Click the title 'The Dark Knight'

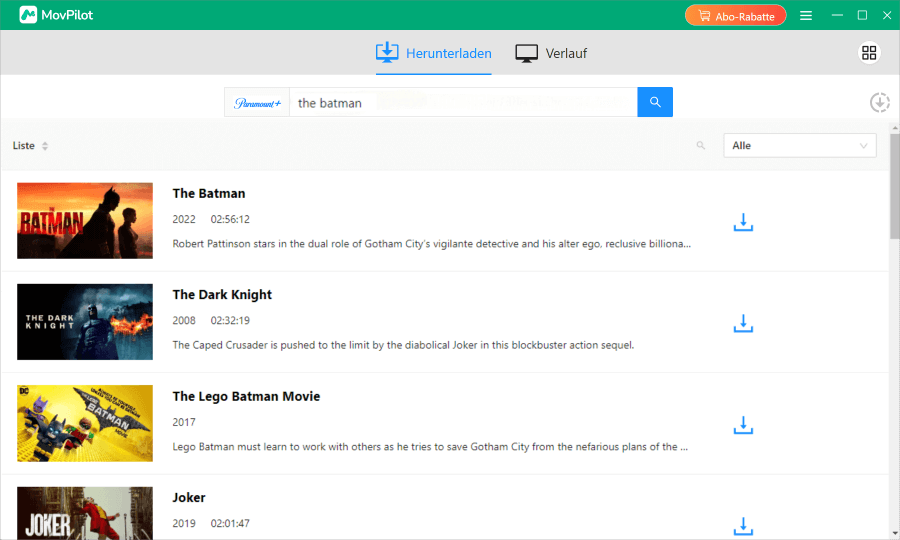tap(222, 295)
